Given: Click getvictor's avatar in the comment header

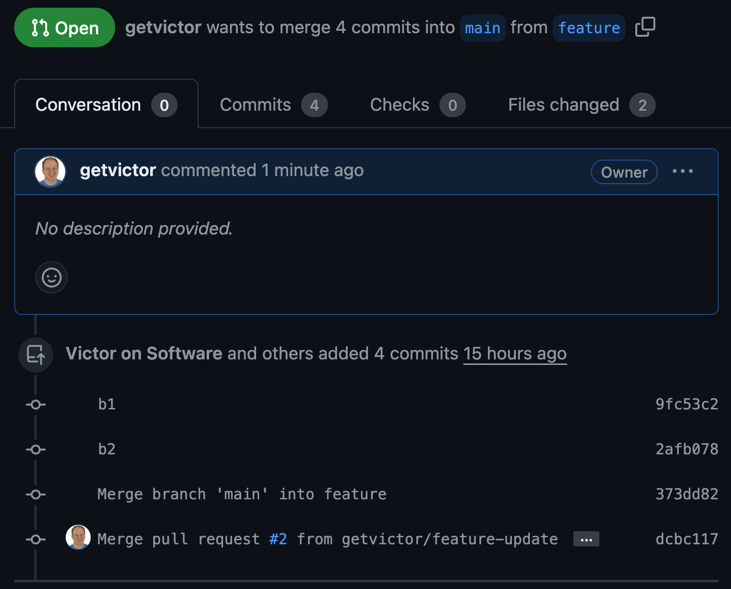Looking at the screenshot, I should [x=50, y=171].
